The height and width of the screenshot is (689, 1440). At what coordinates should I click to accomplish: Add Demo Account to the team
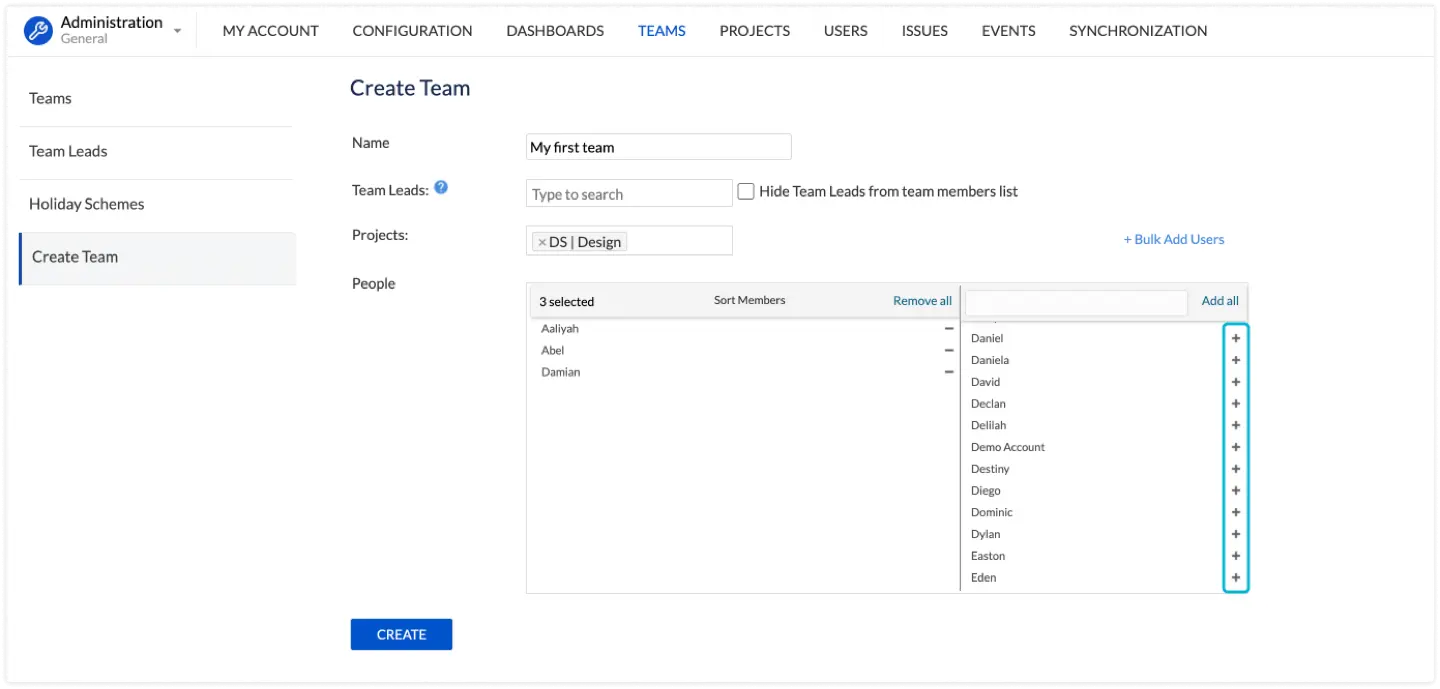click(x=1236, y=447)
